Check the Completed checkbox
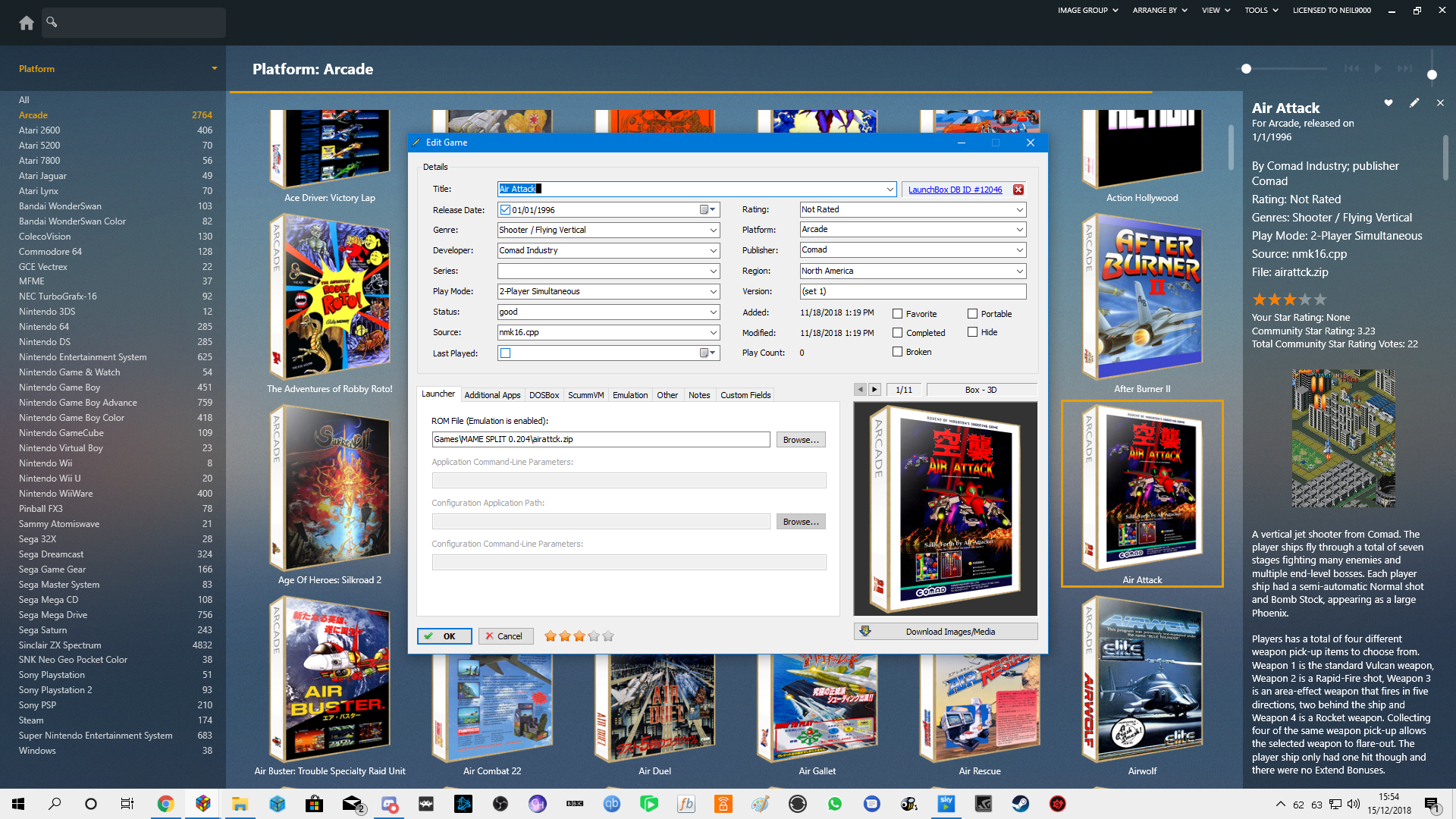The image size is (1456, 819). pyautogui.click(x=897, y=332)
